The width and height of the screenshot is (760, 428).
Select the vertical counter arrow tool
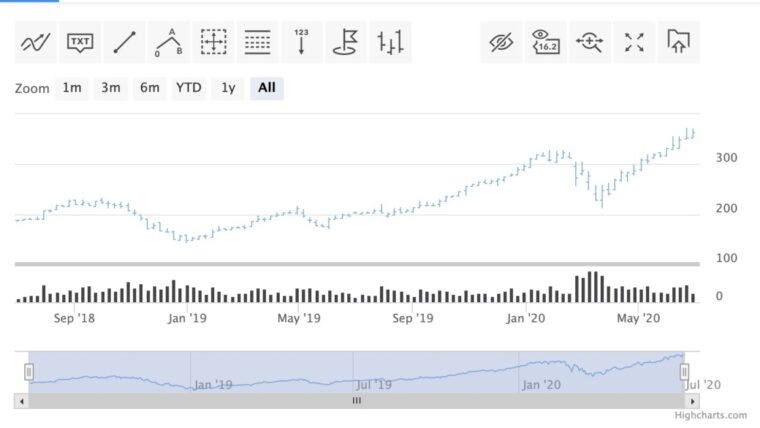302,42
